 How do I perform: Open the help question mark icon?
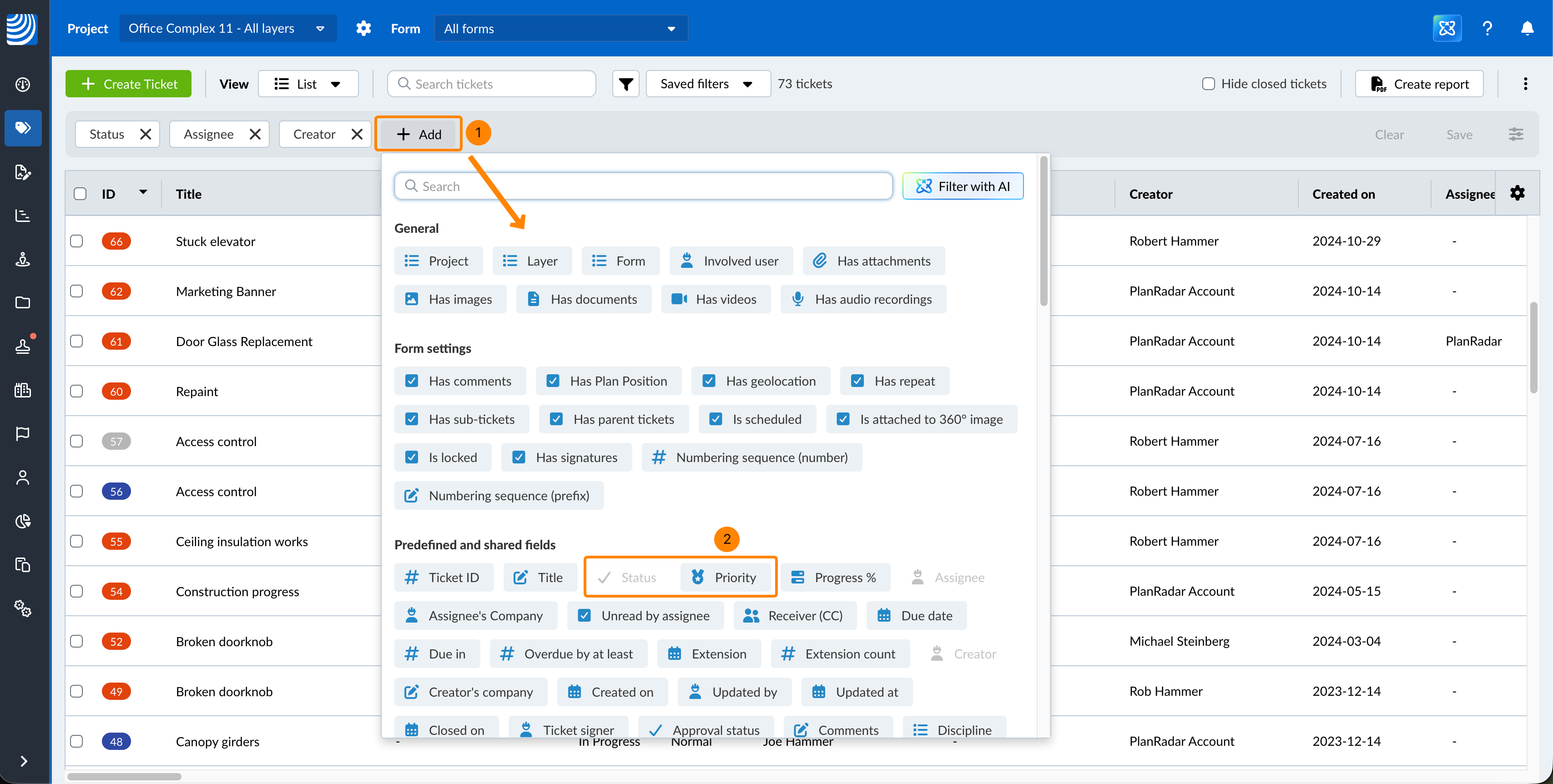[1487, 28]
